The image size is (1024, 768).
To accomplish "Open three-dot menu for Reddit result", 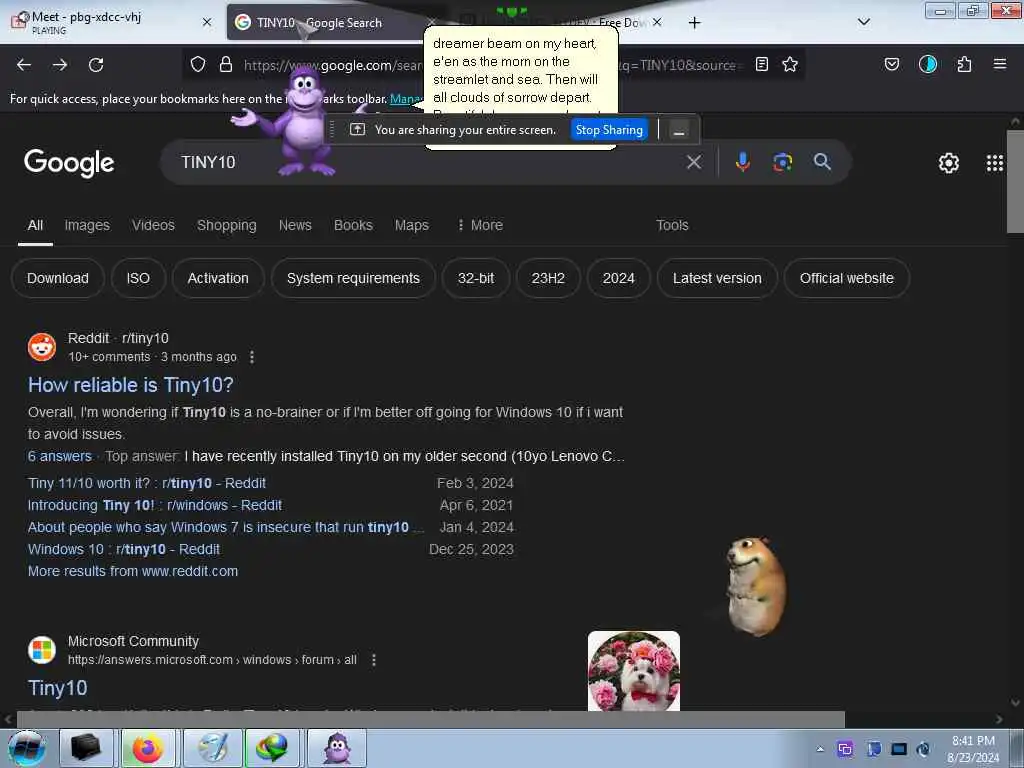I will pyautogui.click(x=252, y=357).
